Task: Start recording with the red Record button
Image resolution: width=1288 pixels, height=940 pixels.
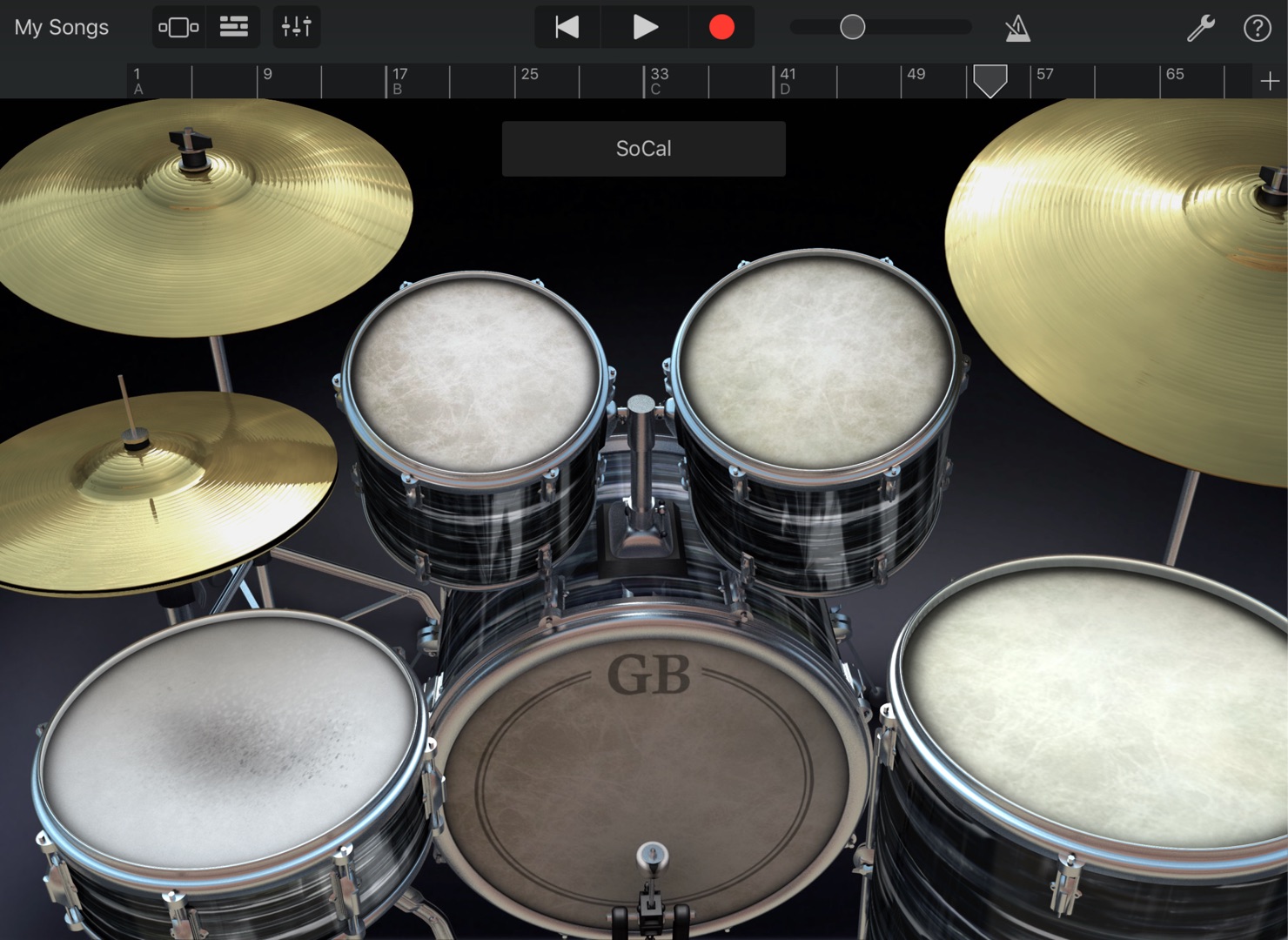Action: pos(721,27)
